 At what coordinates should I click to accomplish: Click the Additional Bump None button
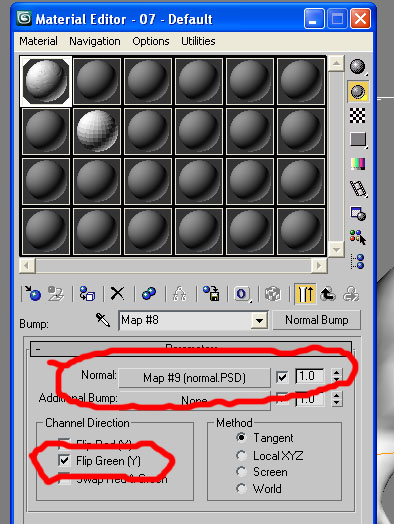pos(194,400)
